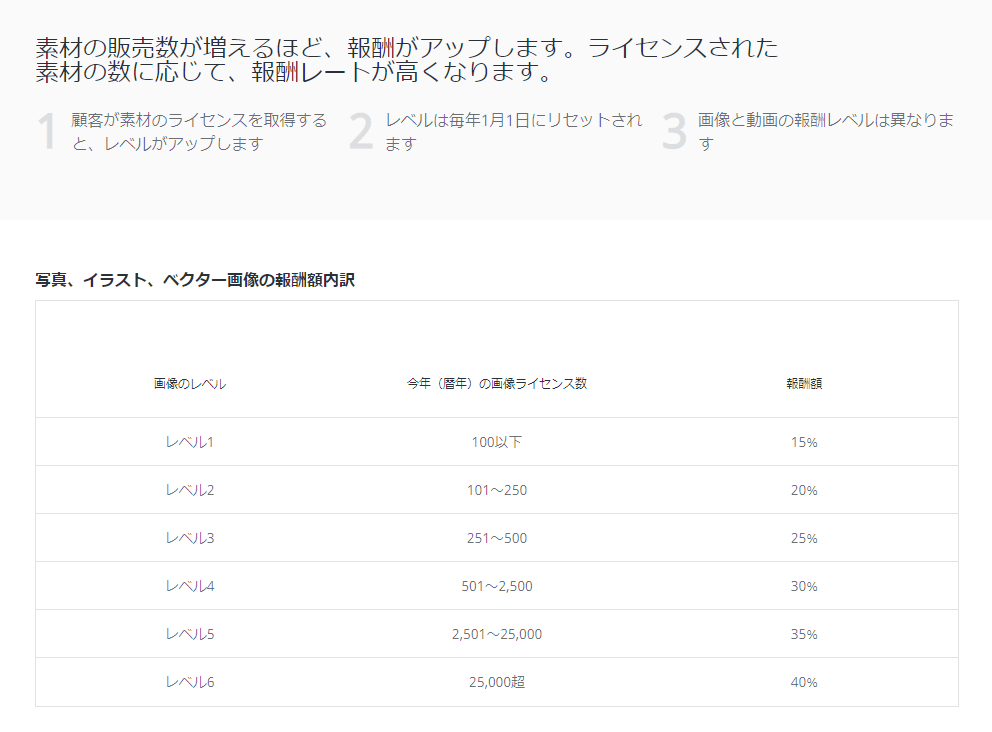Viewport: 992px width, 732px height.
Task: Select the レベル3 row label
Action: point(190,538)
